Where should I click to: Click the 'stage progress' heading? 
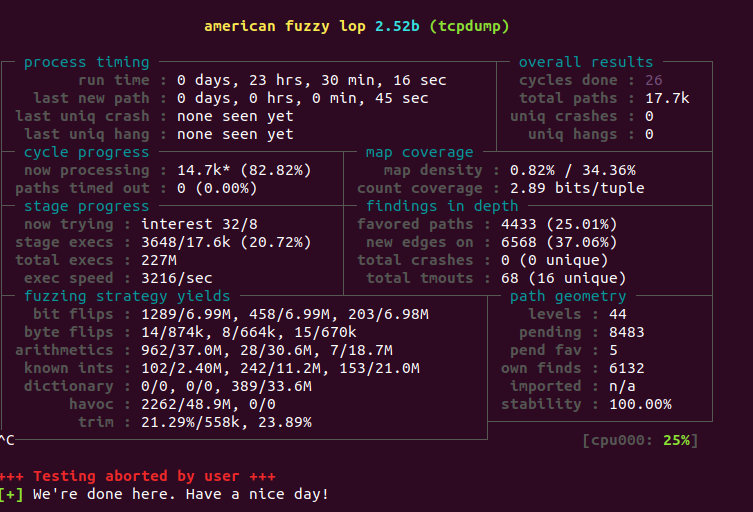pos(86,206)
